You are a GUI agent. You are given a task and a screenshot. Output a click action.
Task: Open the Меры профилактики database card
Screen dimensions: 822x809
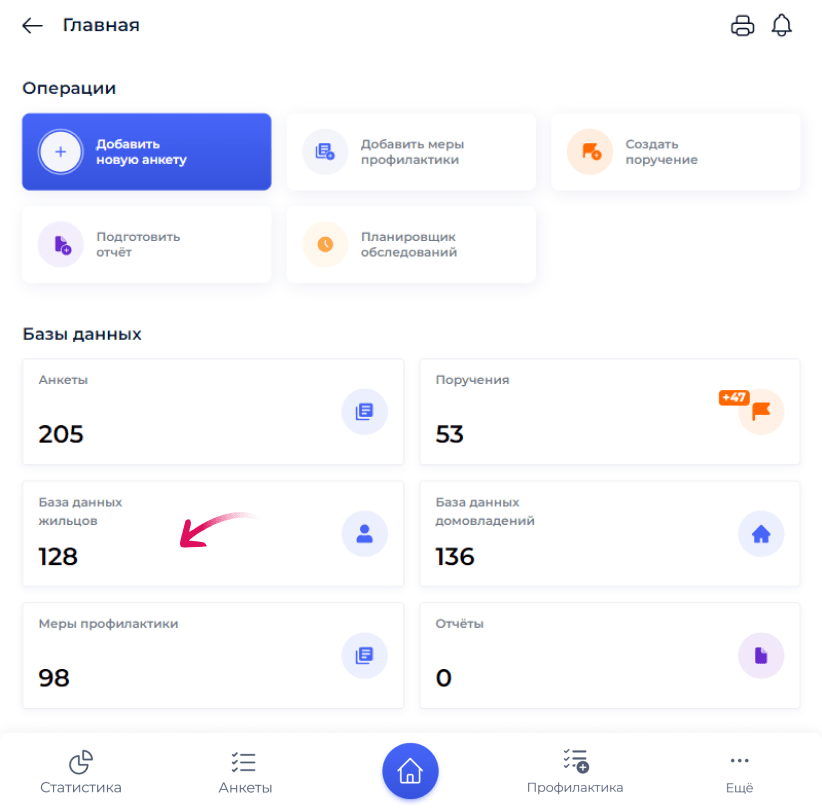click(212, 656)
